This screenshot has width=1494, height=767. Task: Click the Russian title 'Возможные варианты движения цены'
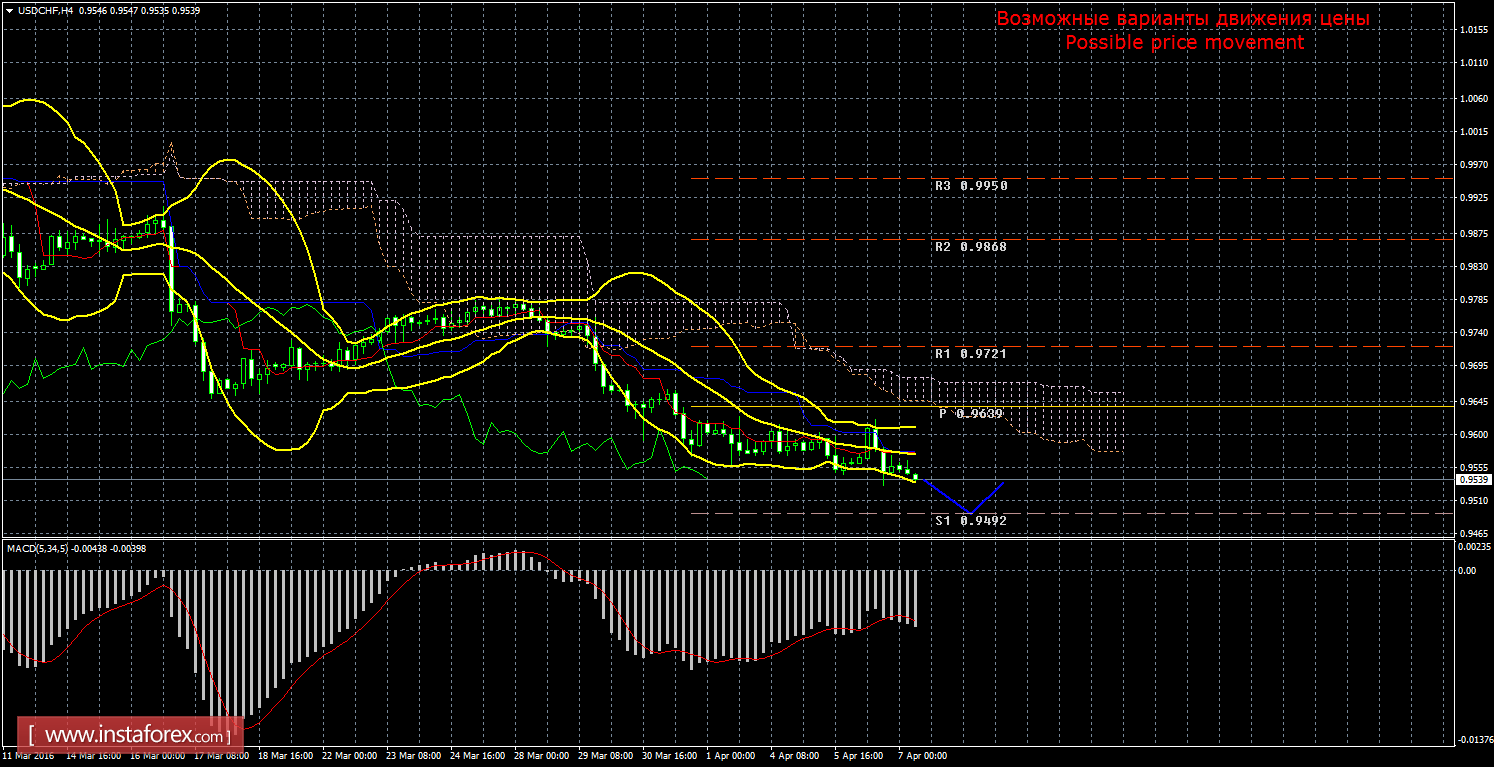(1183, 19)
